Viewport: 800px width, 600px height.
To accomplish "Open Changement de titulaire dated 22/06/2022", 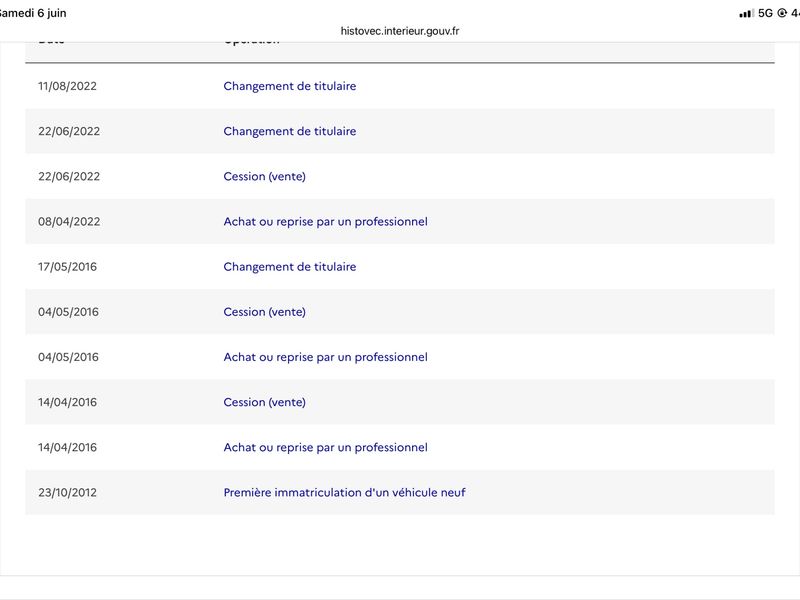I will [x=290, y=131].
